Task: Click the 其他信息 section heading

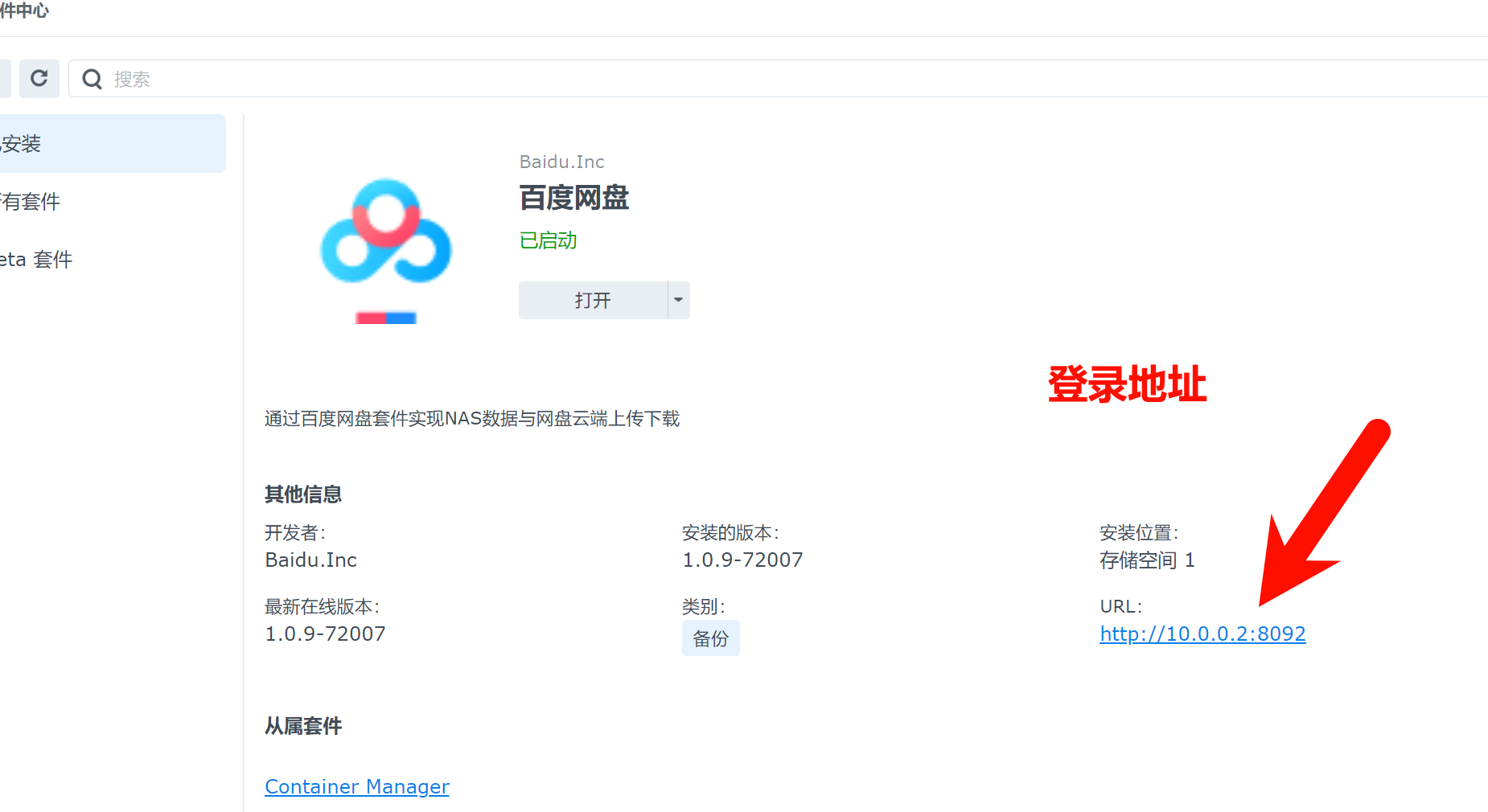Action: click(303, 494)
